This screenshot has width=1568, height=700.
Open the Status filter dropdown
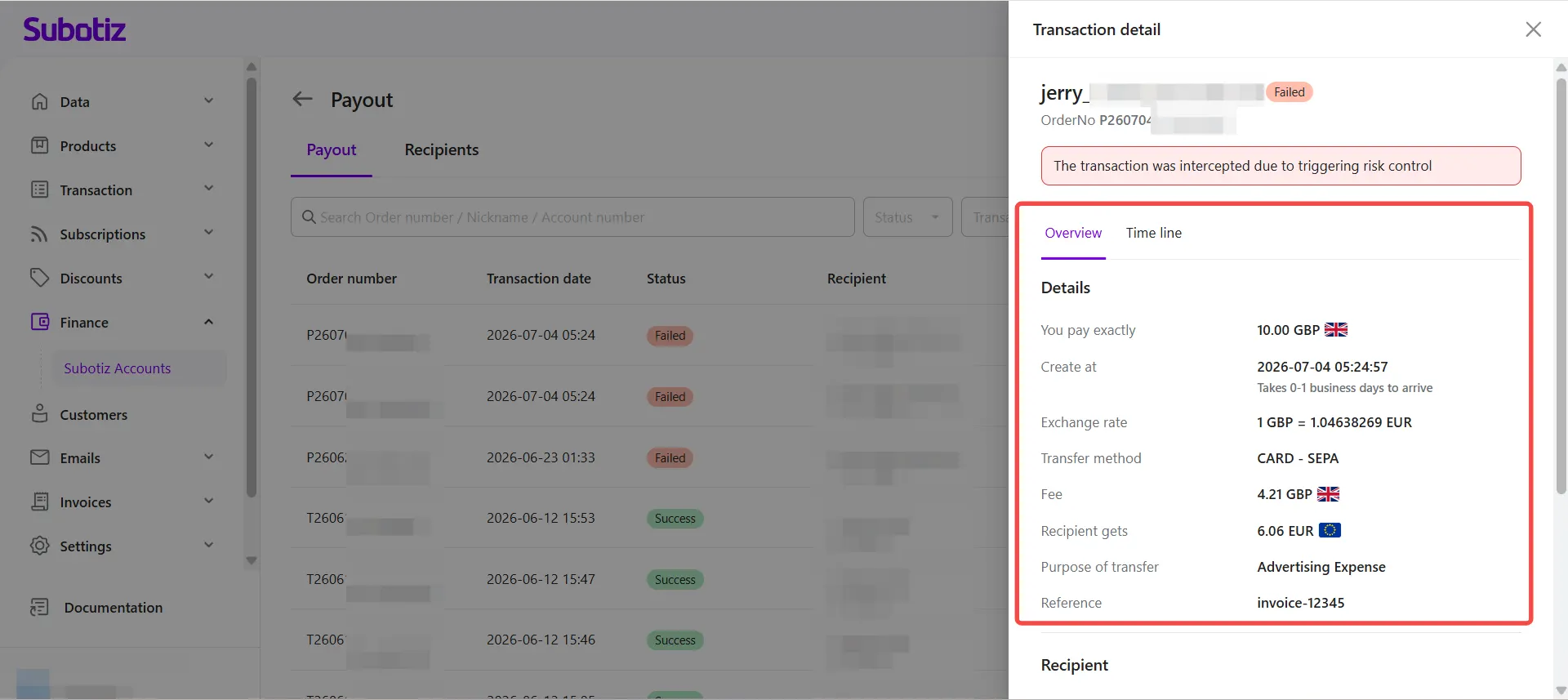click(x=907, y=217)
